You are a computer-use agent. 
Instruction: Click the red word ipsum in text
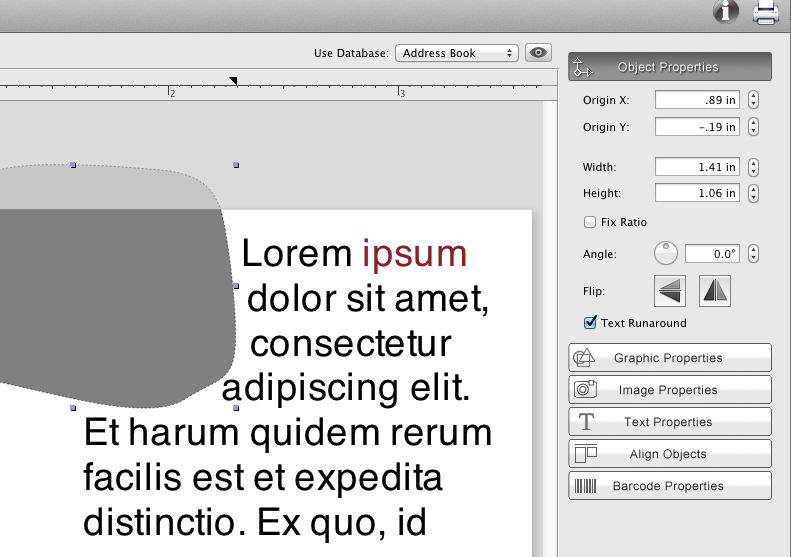tap(414, 254)
